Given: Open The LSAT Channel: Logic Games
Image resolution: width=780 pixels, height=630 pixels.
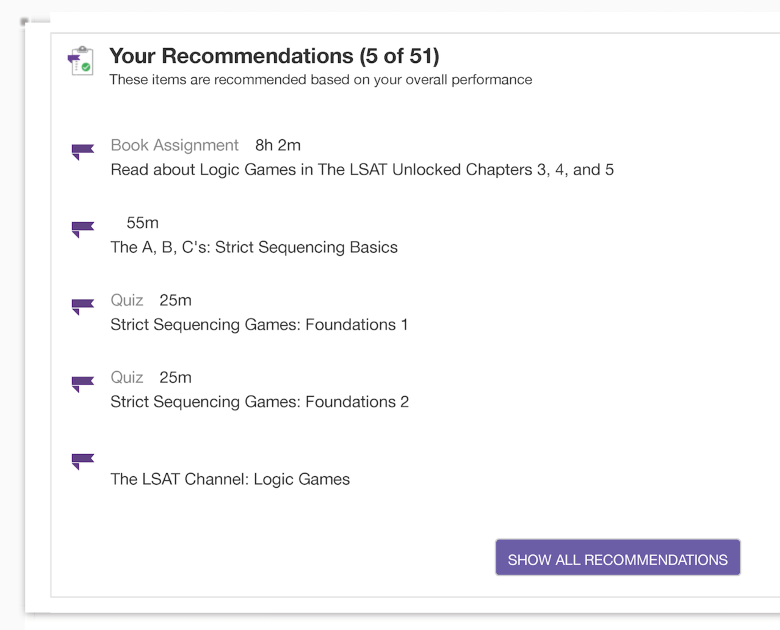Looking at the screenshot, I should click(x=230, y=479).
